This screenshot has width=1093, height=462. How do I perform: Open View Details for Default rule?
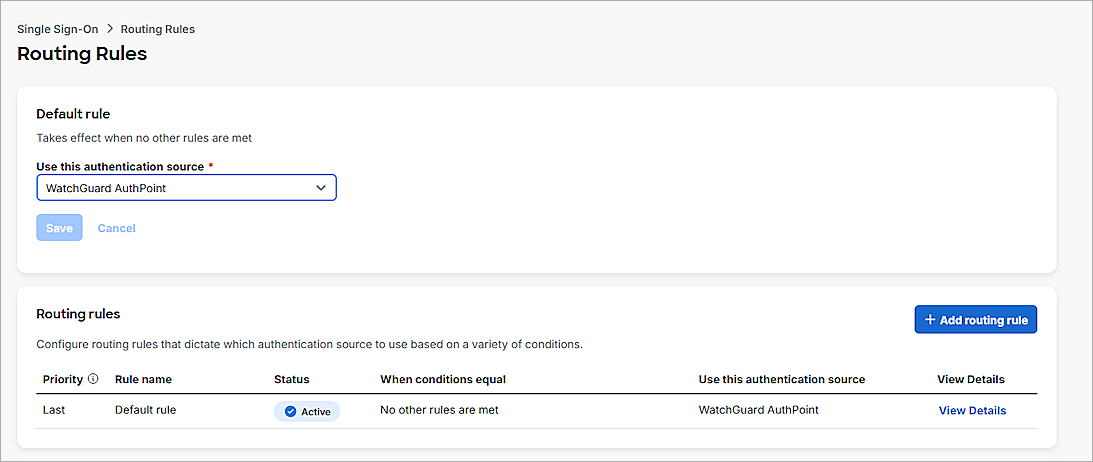point(972,410)
